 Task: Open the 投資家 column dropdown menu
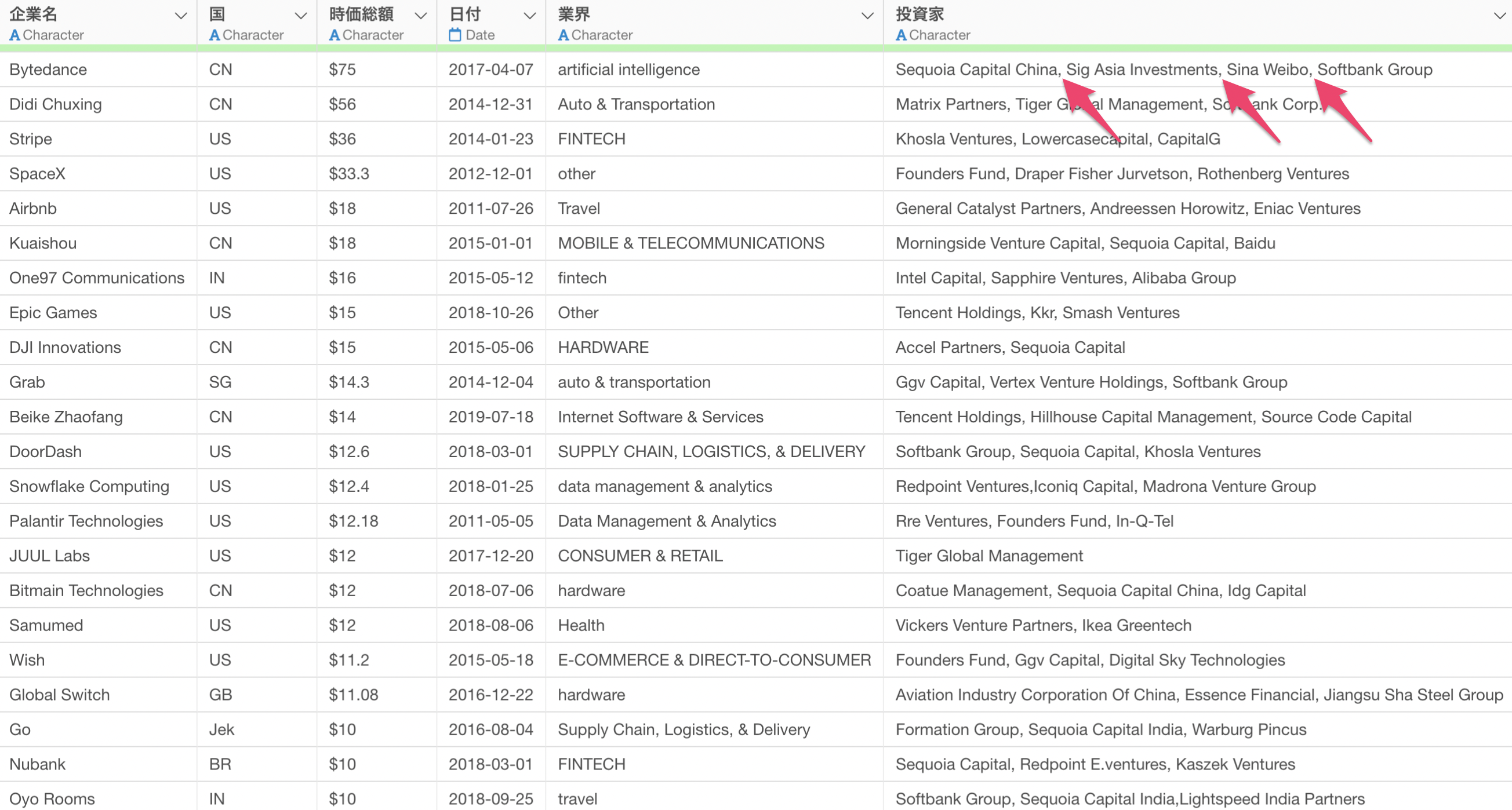tap(1499, 16)
